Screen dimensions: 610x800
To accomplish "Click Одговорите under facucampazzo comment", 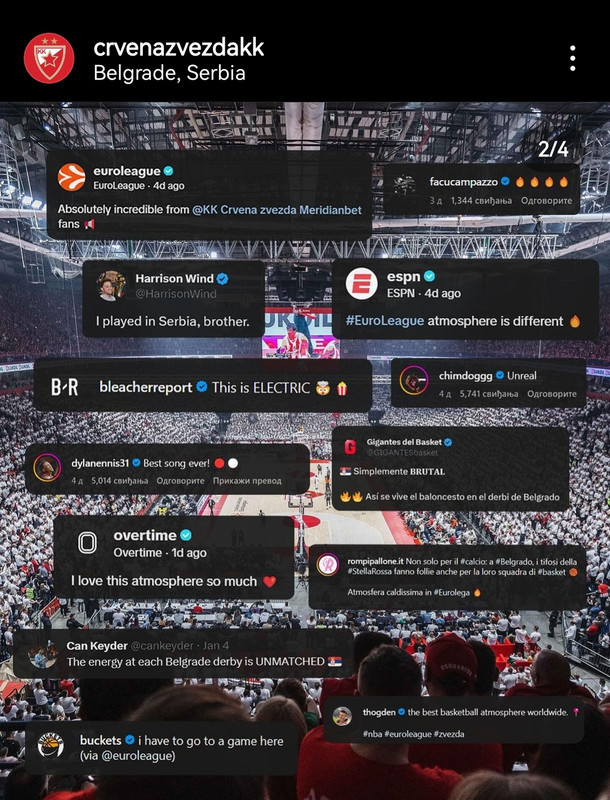I will (x=546, y=201).
